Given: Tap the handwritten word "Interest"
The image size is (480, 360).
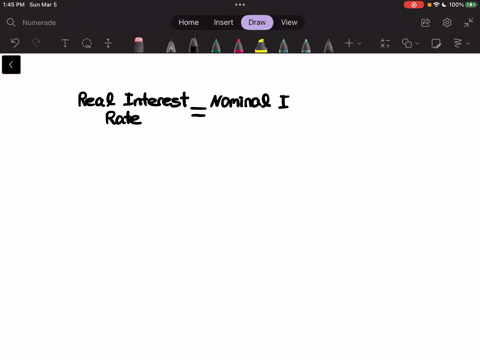Looking at the screenshot, I should [x=156, y=100].
